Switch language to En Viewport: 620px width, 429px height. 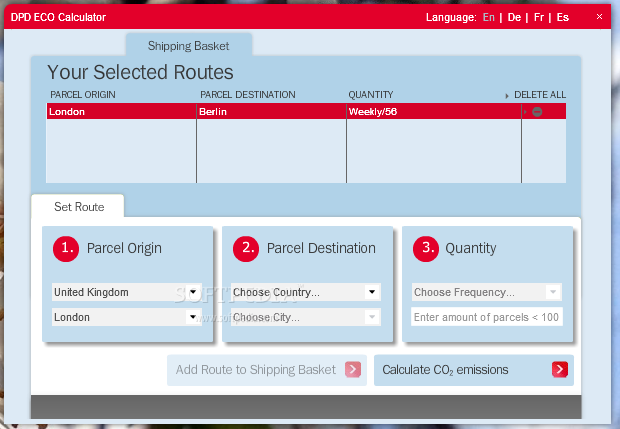[489, 17]
